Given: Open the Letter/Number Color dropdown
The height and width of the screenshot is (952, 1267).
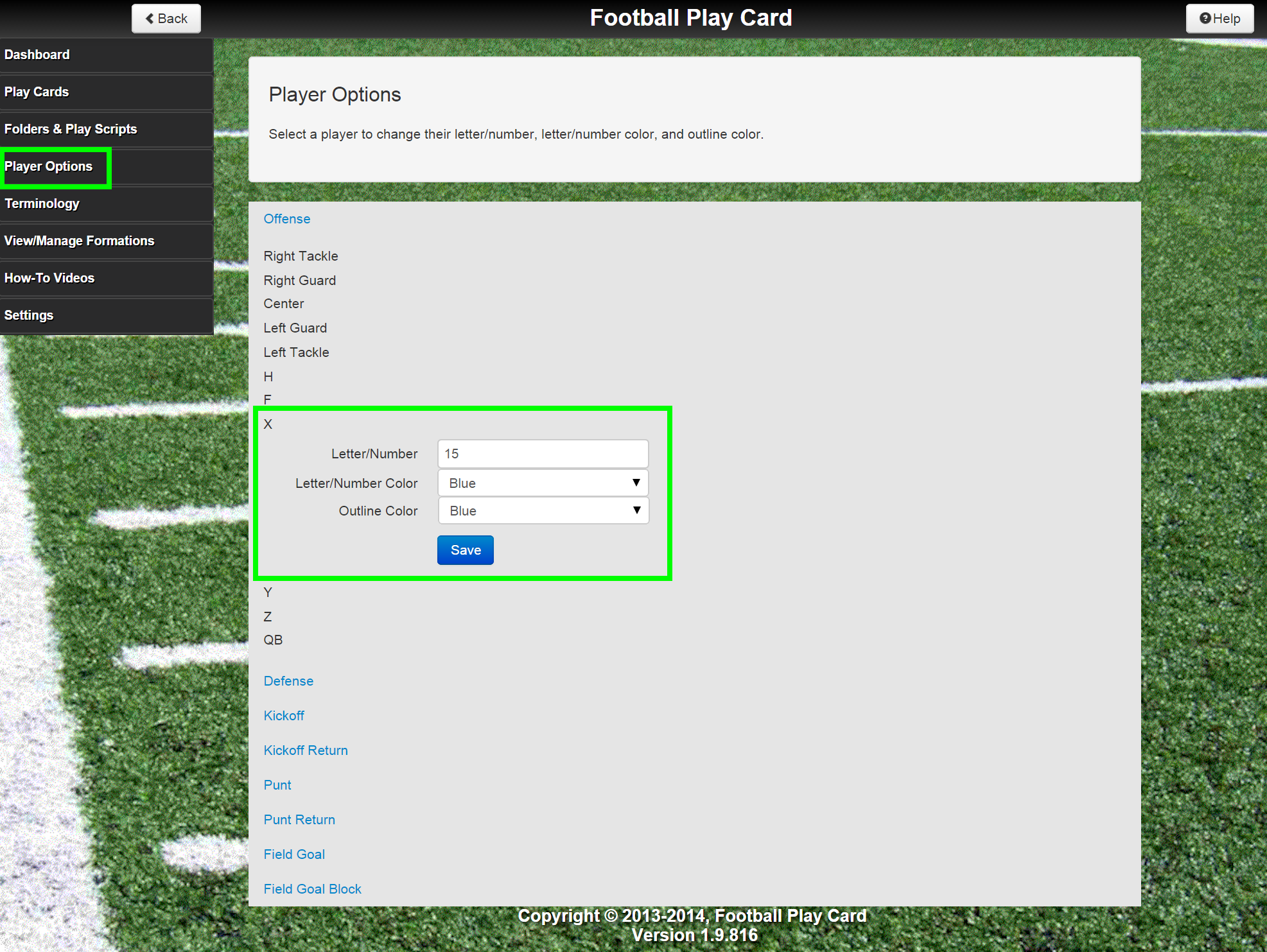Looking at the screenshot, I should point(543,483).
